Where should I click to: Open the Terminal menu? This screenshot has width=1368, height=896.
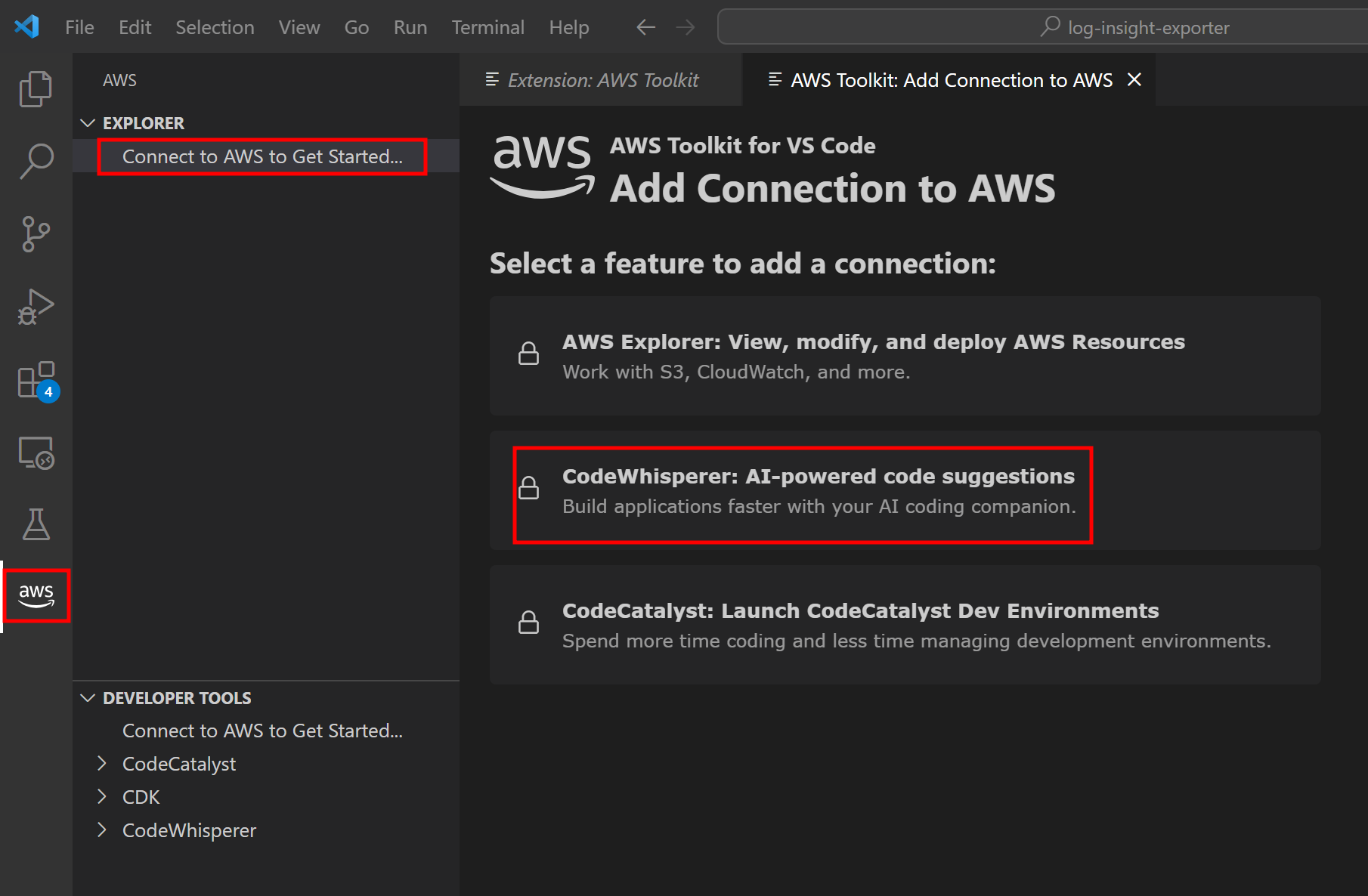tap(488, 28)
